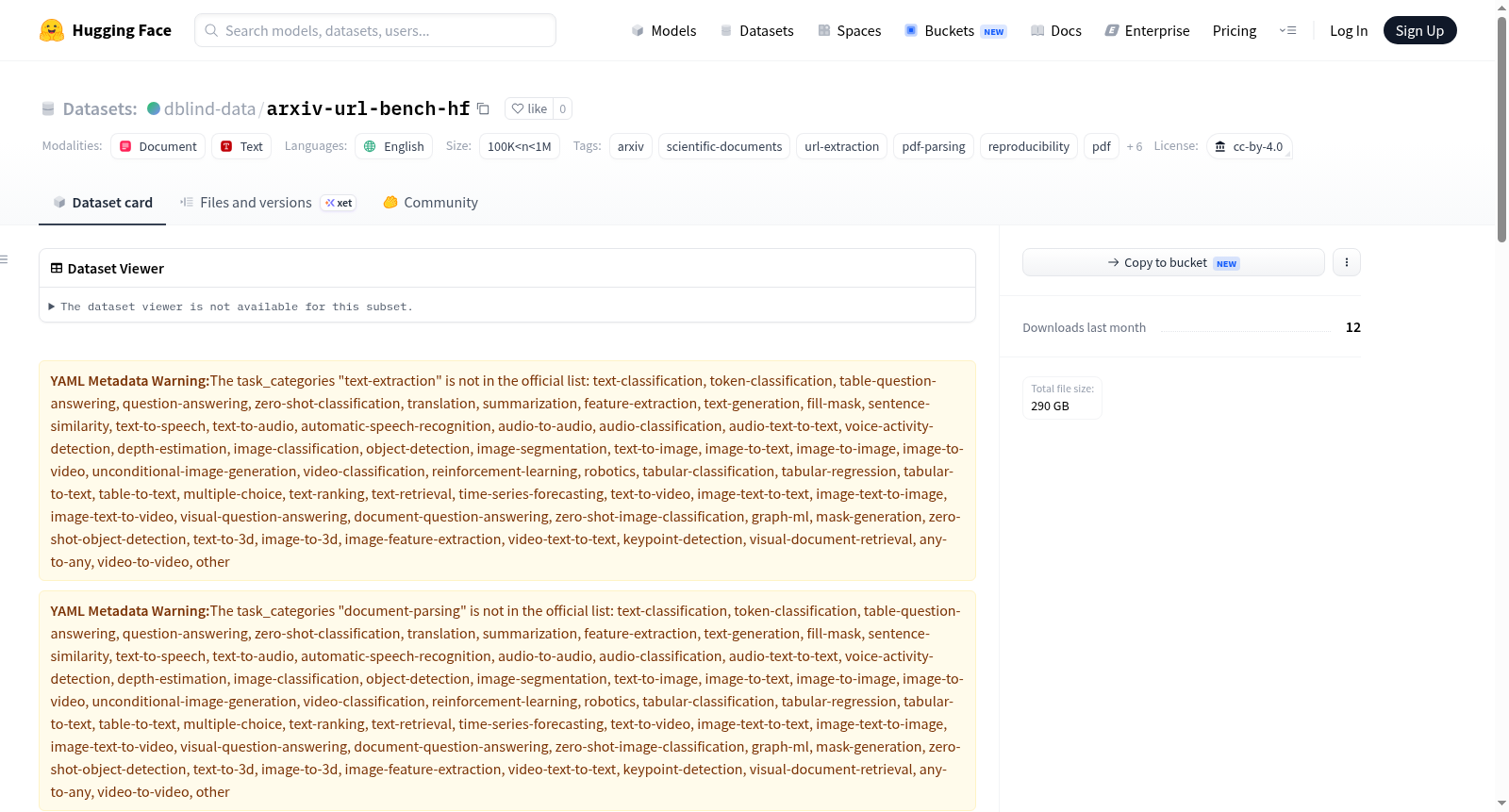This screenshot has width=1509, height=812.
Task: Open Docs in top navigation
Action: 1056,30
